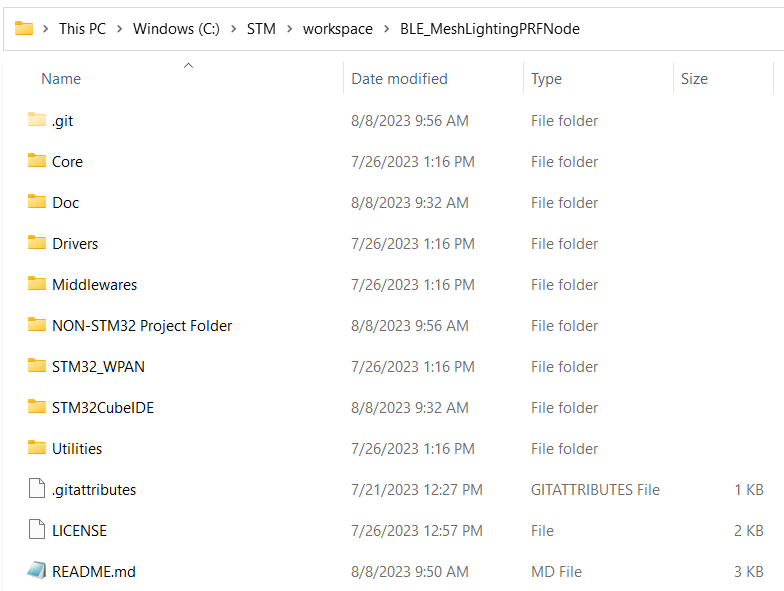
Task: Select the Core folder name
Action: coord(68,162)
